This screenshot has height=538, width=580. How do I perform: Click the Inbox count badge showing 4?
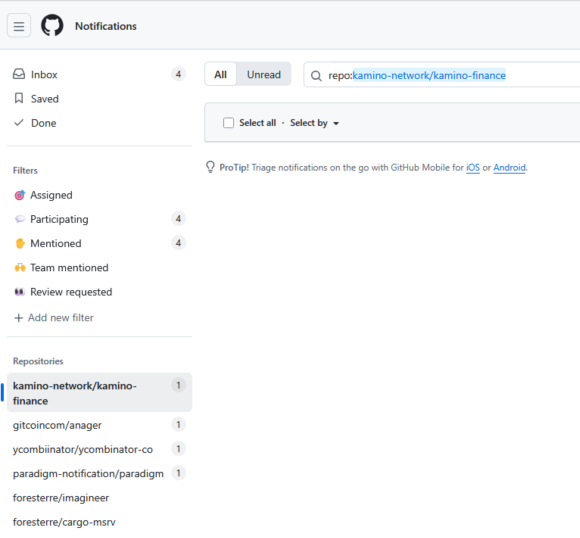(x=178, y=74)
